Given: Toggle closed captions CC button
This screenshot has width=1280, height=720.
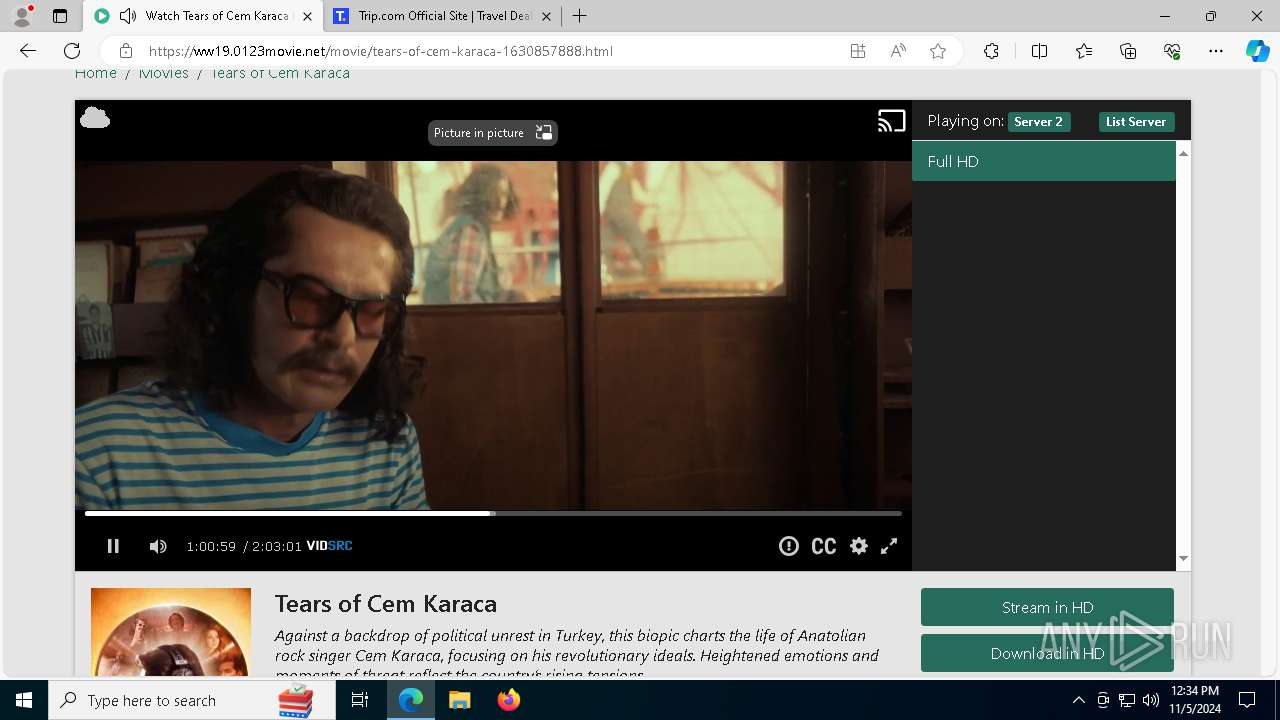Looking at the screenshot, I should [824, 546].
